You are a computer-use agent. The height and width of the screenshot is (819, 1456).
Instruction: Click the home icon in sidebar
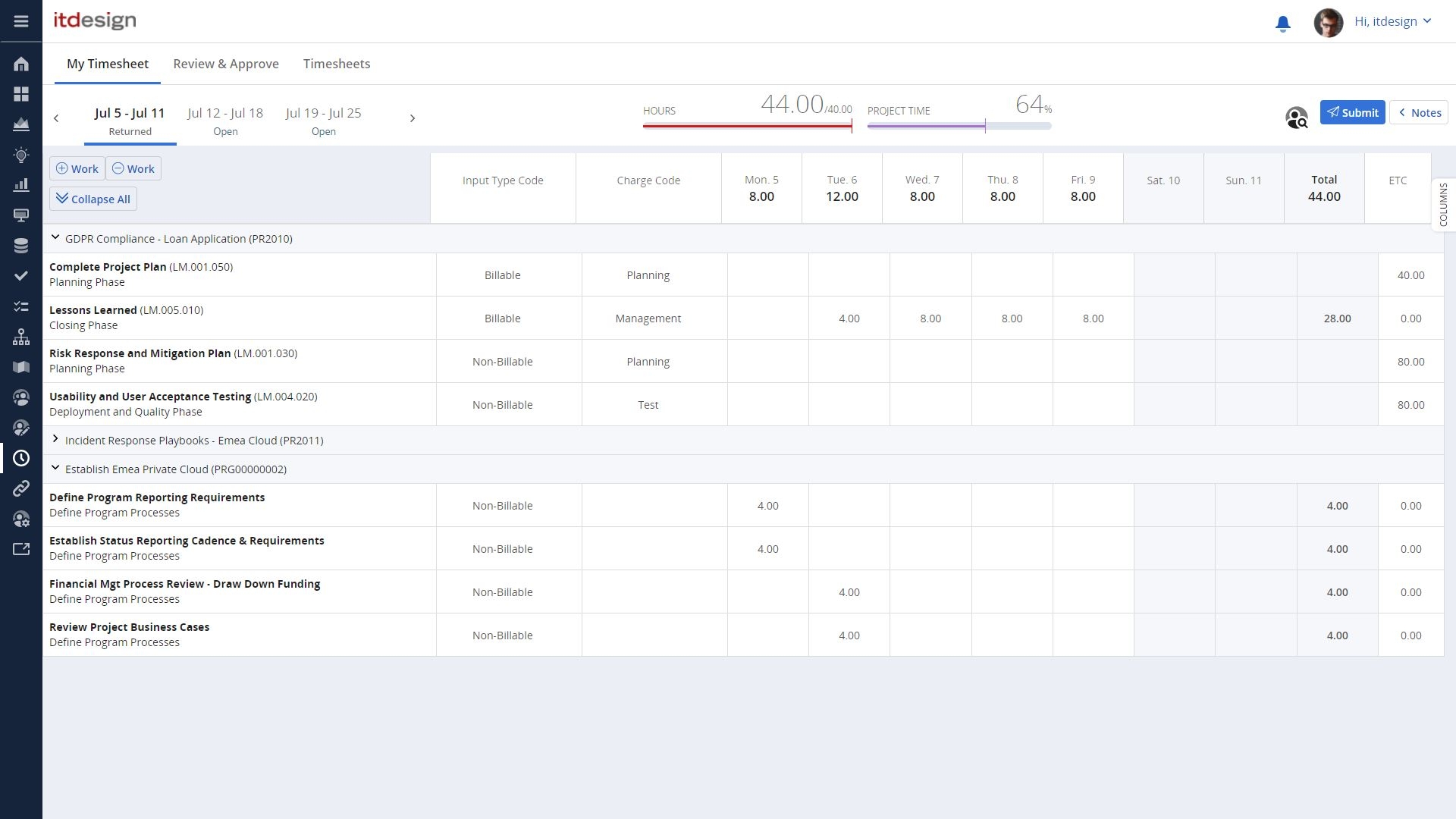tap(21, 64)
